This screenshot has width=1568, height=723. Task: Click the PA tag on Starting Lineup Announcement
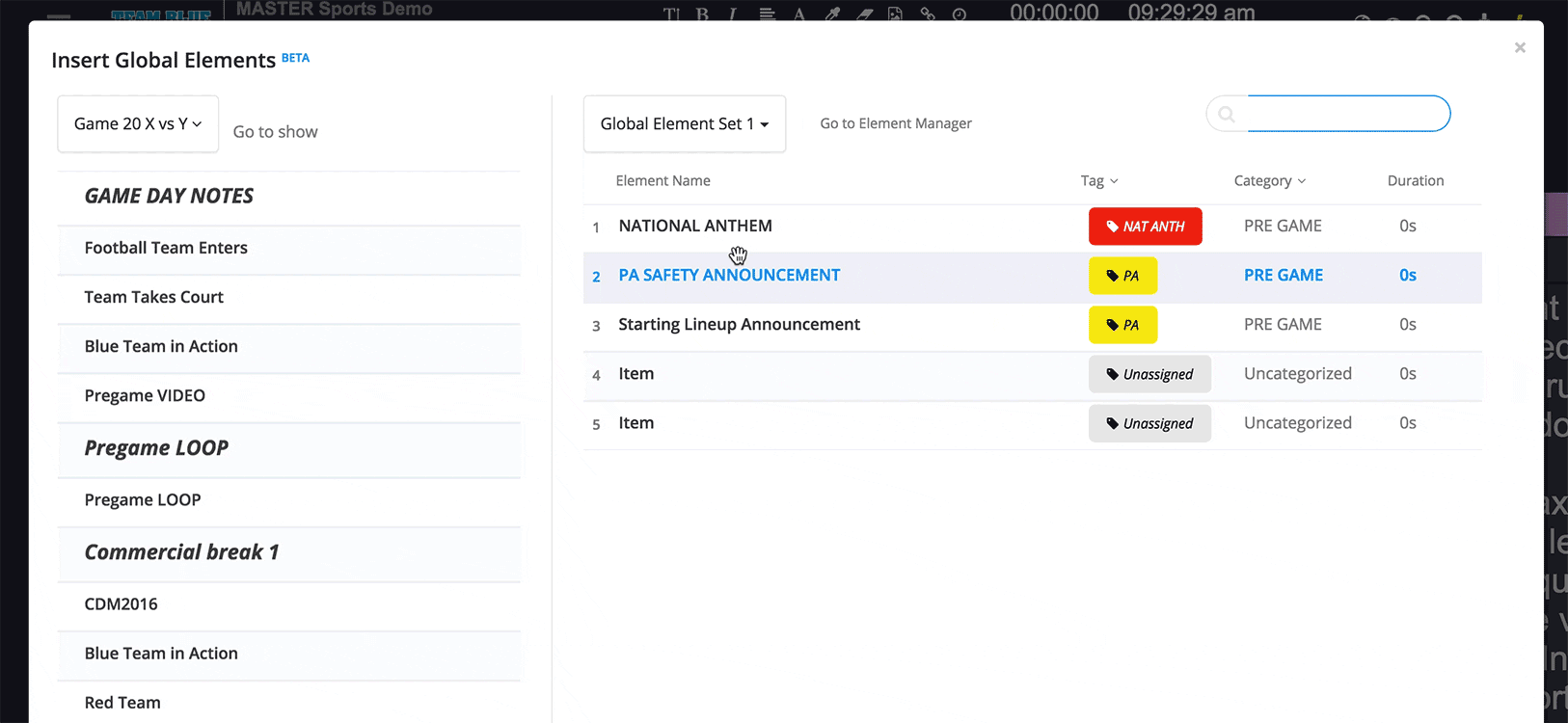(1122, 325)
